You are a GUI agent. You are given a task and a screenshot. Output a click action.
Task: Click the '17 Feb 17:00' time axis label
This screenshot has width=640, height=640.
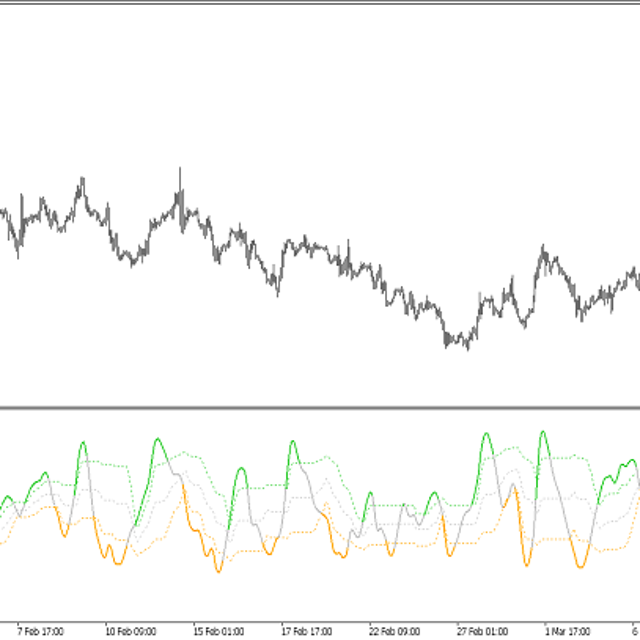pyautogui.click(x=309, y=631)
